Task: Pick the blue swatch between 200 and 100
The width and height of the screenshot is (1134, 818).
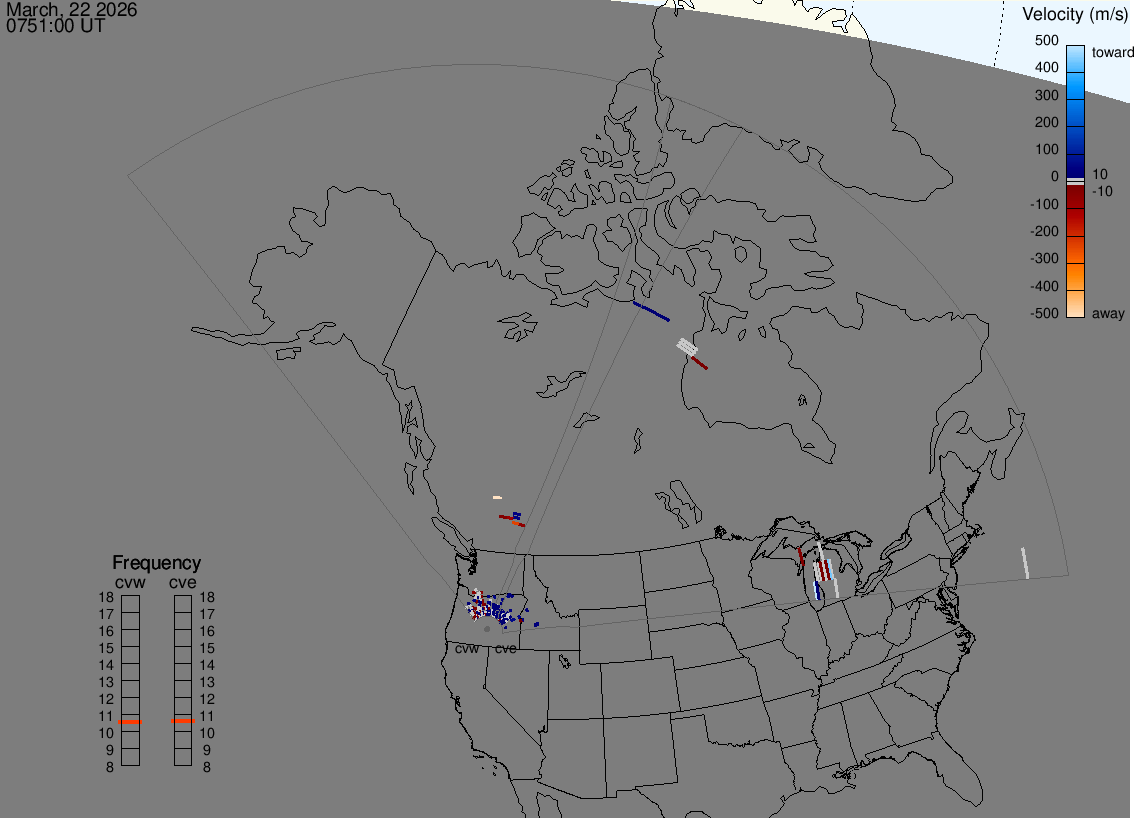Action: point(1075,140)
